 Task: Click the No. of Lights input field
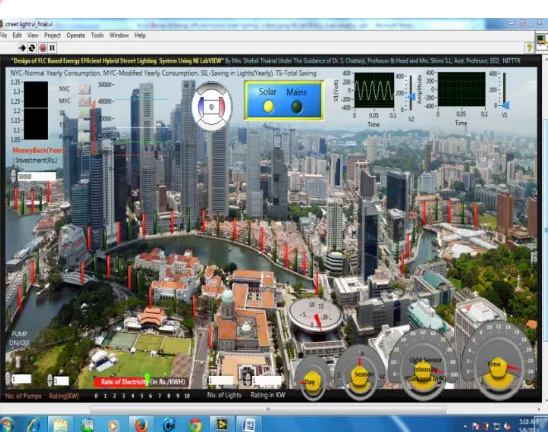221,380
